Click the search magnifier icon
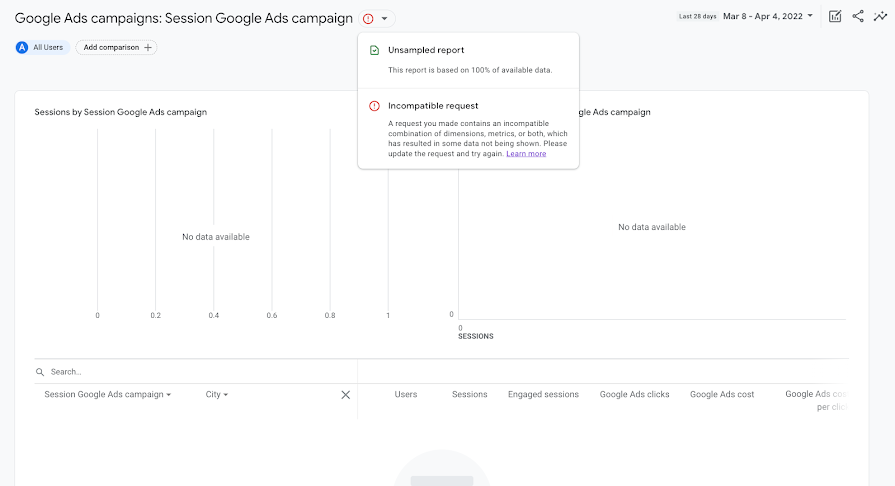This screenshot has width=895, height=486. coord(40,372)
